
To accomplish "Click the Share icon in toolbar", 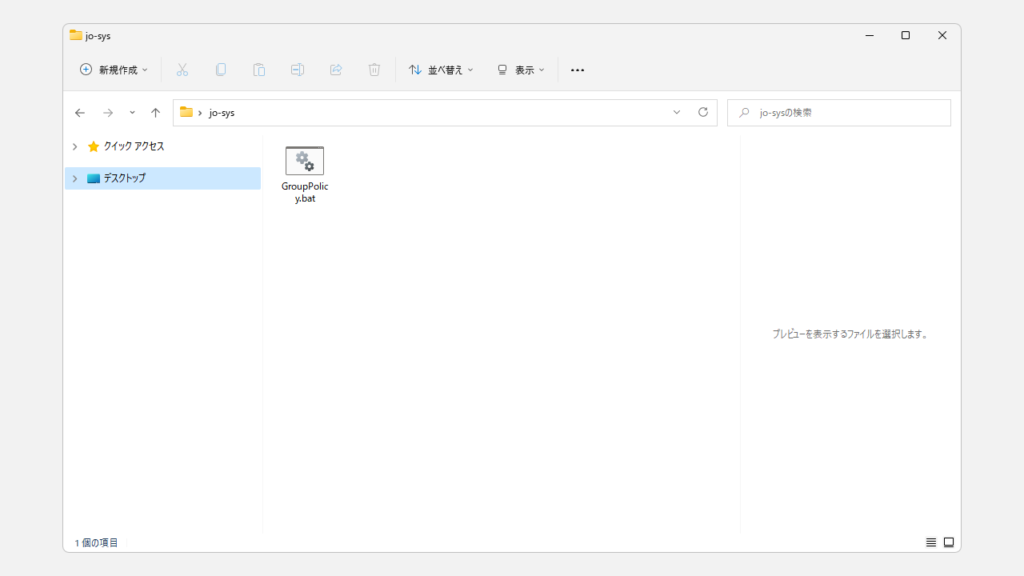I will pos(336,70).
